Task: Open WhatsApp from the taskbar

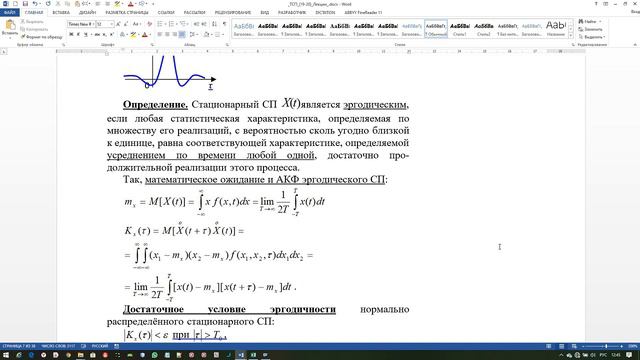Action: pyautogui.click(x=155, y=356)
